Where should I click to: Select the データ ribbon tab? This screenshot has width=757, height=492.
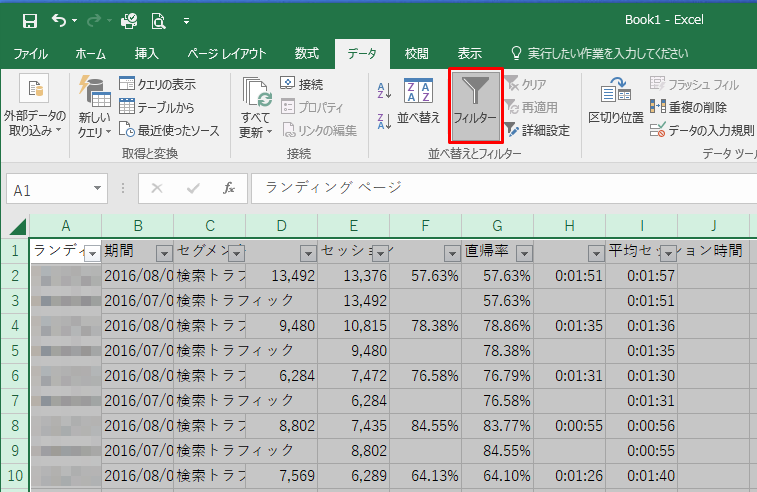click(362, 54)
